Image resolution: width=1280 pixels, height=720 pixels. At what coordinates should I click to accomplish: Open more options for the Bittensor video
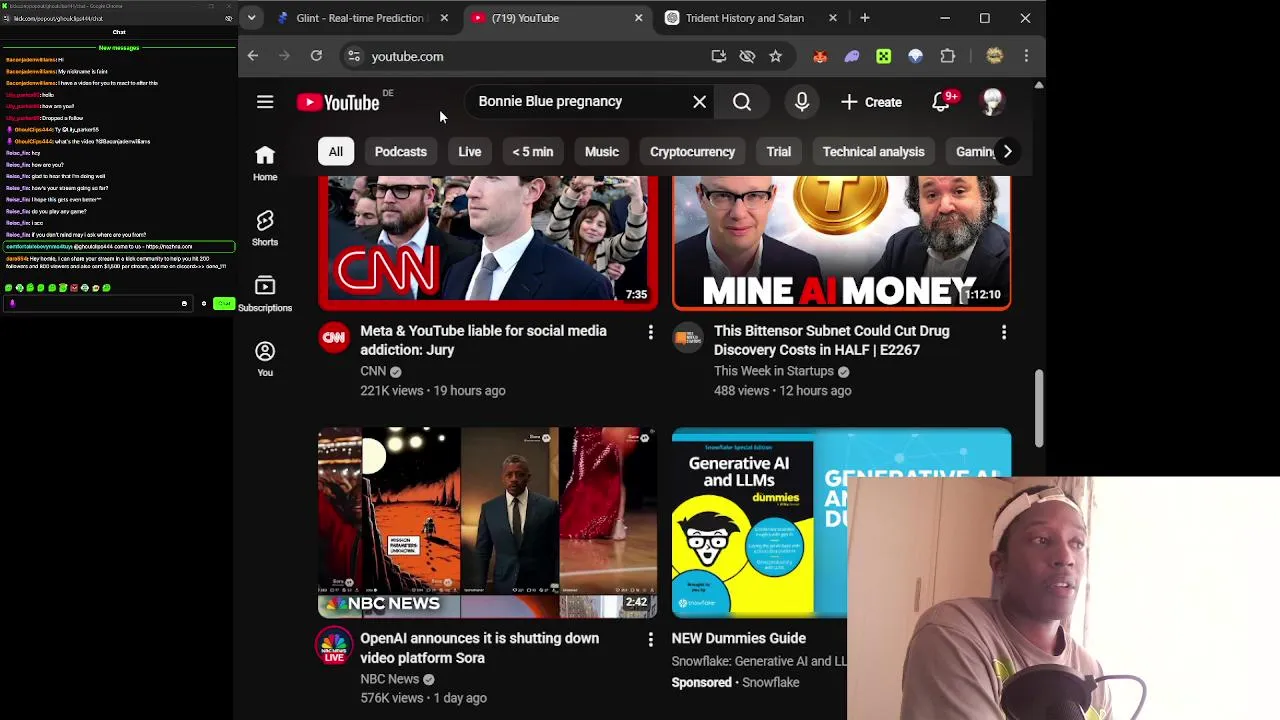click(1004, 331)
